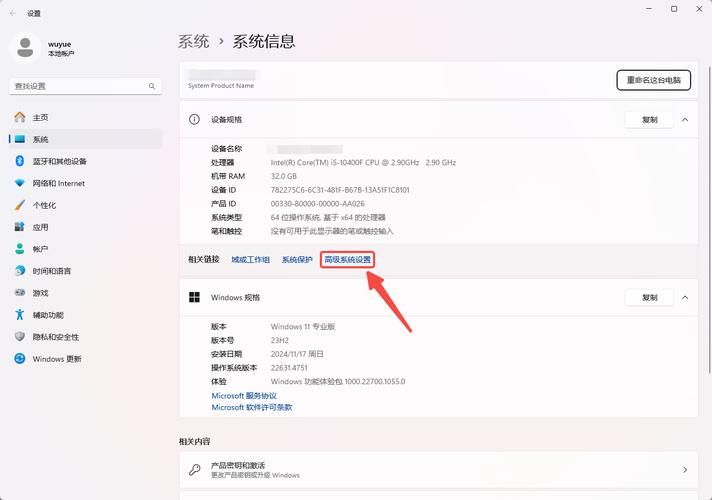712x500 pixels.
Task: Click the 应用 apps icon
Action: point(20,227)
